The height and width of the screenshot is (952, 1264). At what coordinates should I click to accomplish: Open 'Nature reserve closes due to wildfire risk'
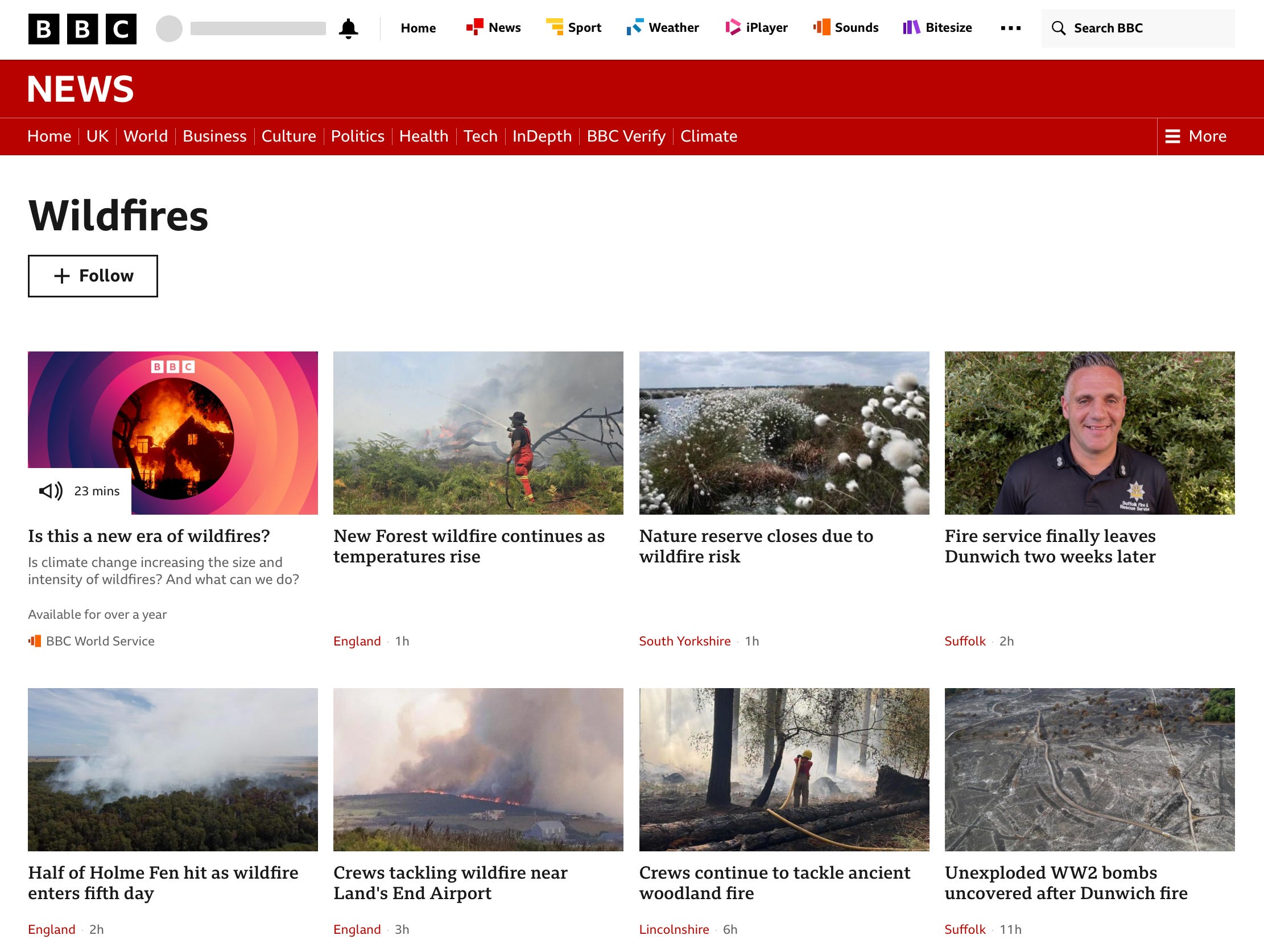point(756,547)
